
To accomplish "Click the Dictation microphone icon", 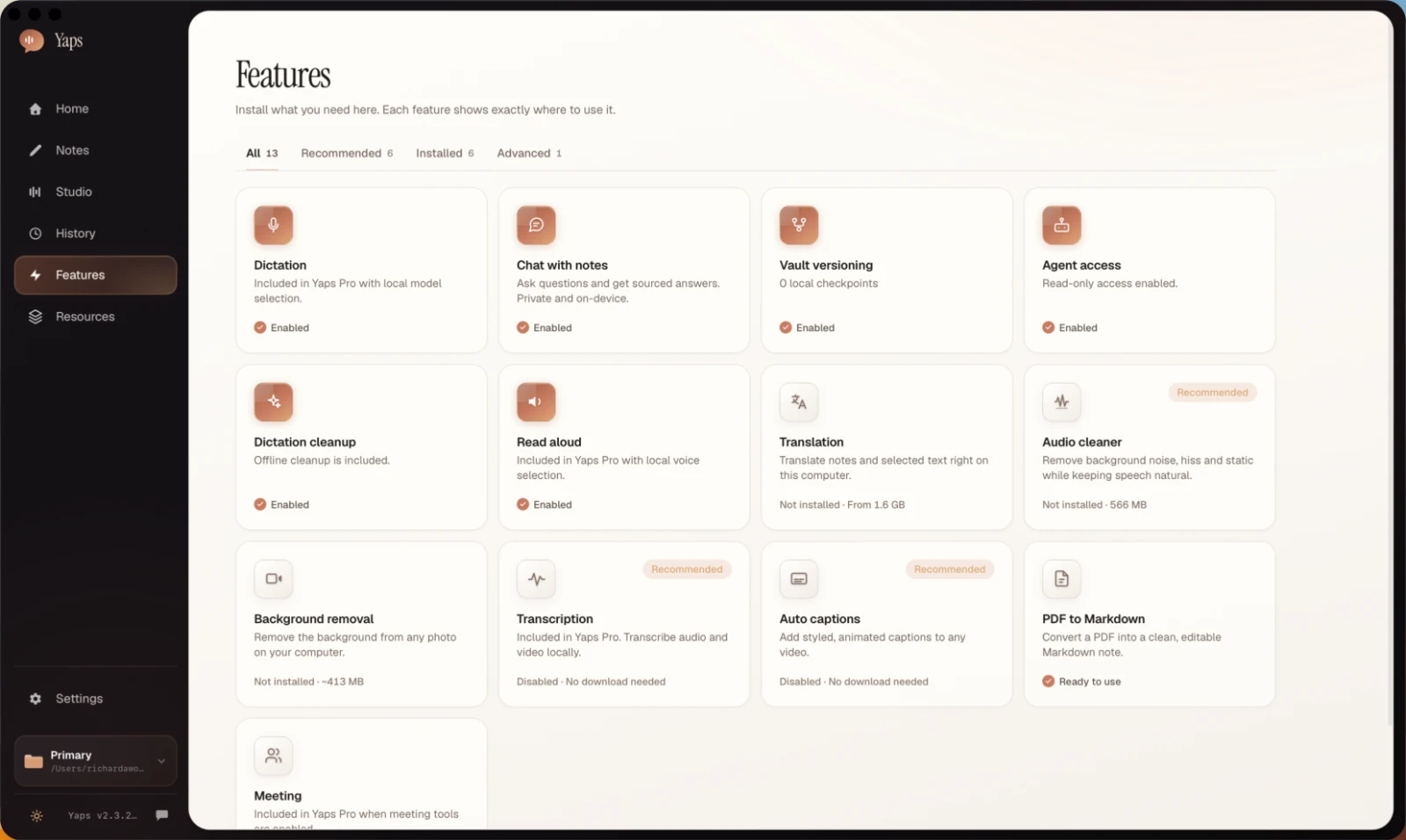I will [x=273, y=225].
